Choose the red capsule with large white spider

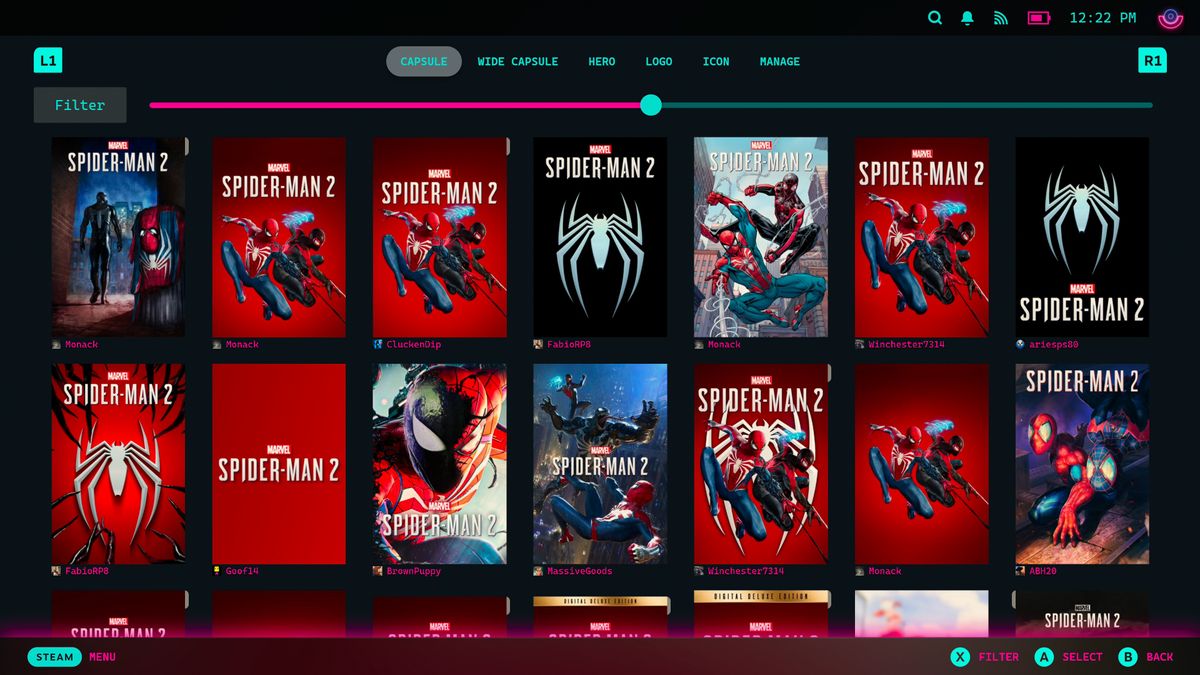118,464
